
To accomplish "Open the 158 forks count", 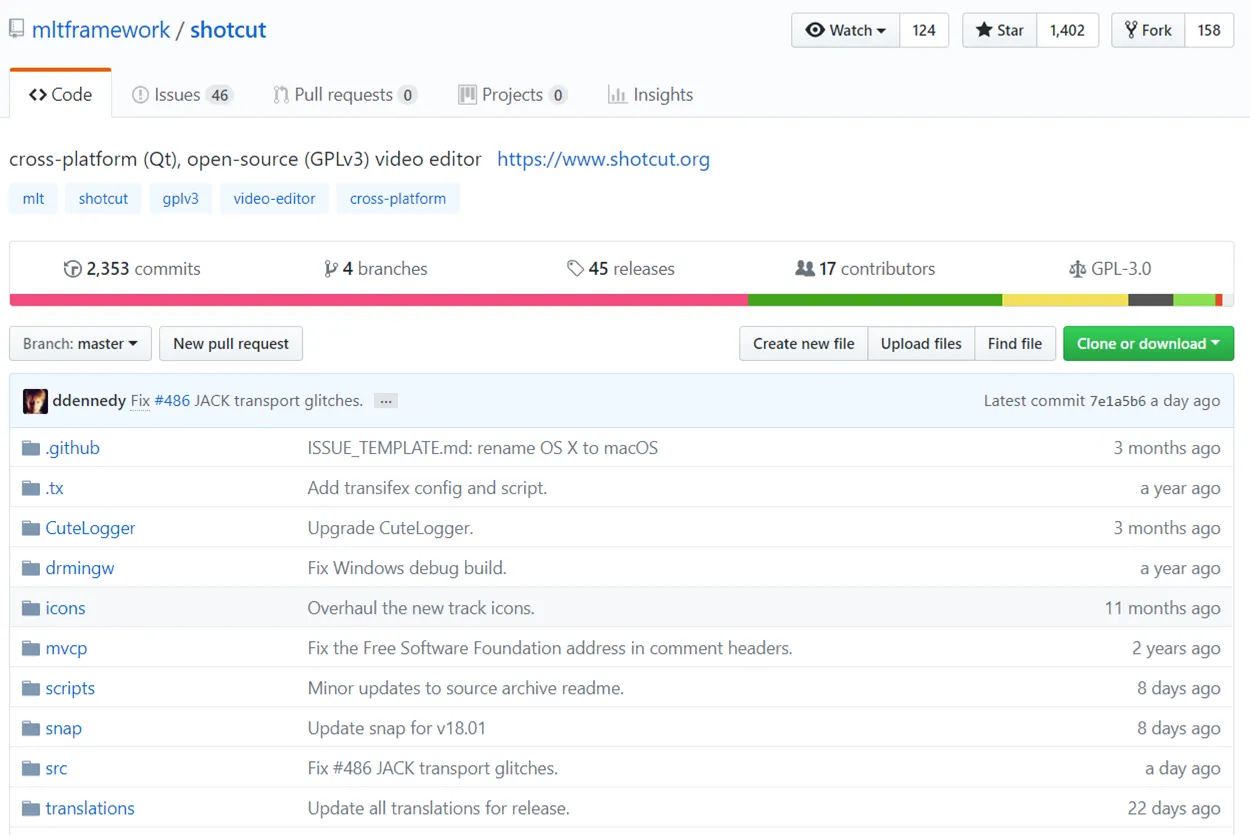I will coord(1209,30).
